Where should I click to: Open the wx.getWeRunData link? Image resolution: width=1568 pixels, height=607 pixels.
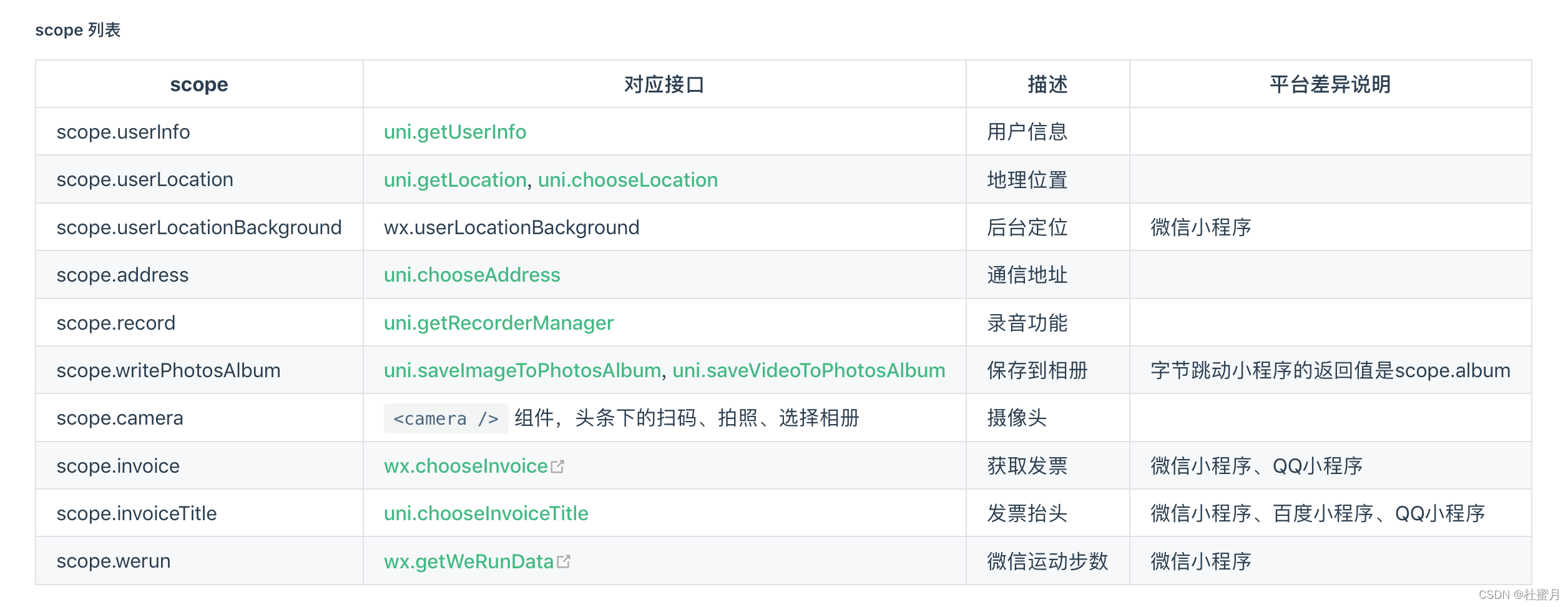(x=469, y=561)
